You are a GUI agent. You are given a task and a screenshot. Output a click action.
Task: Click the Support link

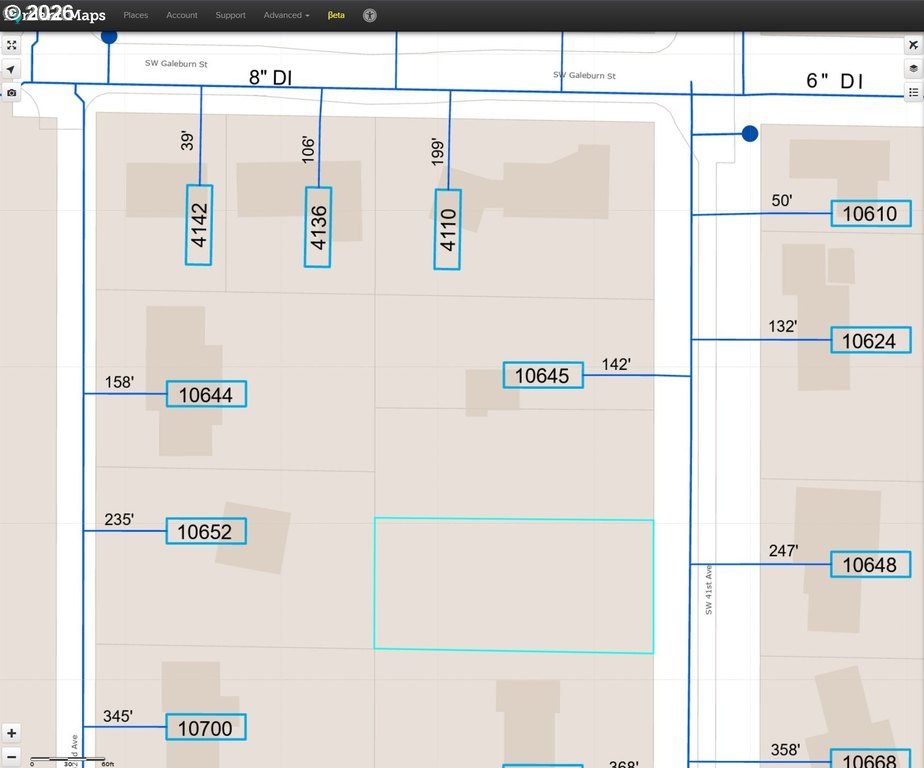point(230,15)
